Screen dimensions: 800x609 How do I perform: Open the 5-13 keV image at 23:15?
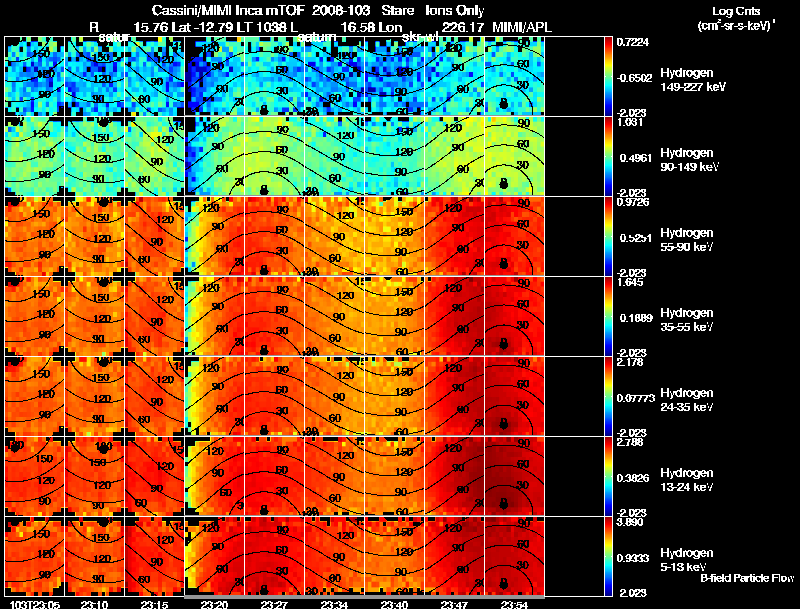[154, 556]
